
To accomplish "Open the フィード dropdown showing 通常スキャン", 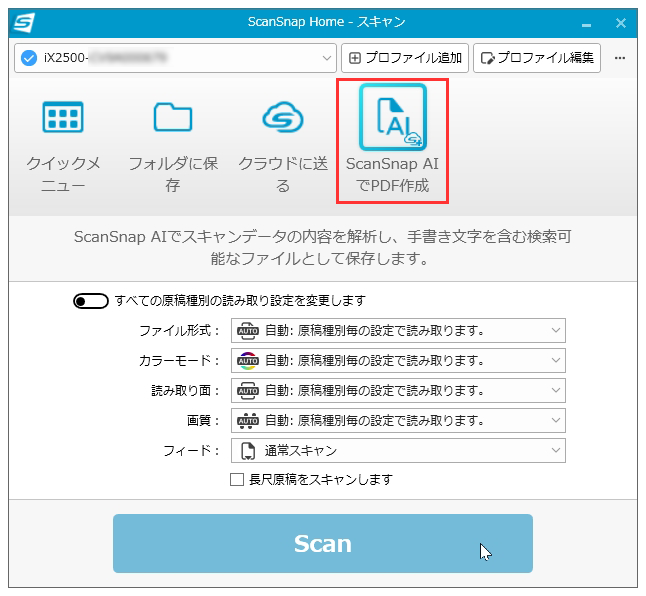I will coord(398,451).
